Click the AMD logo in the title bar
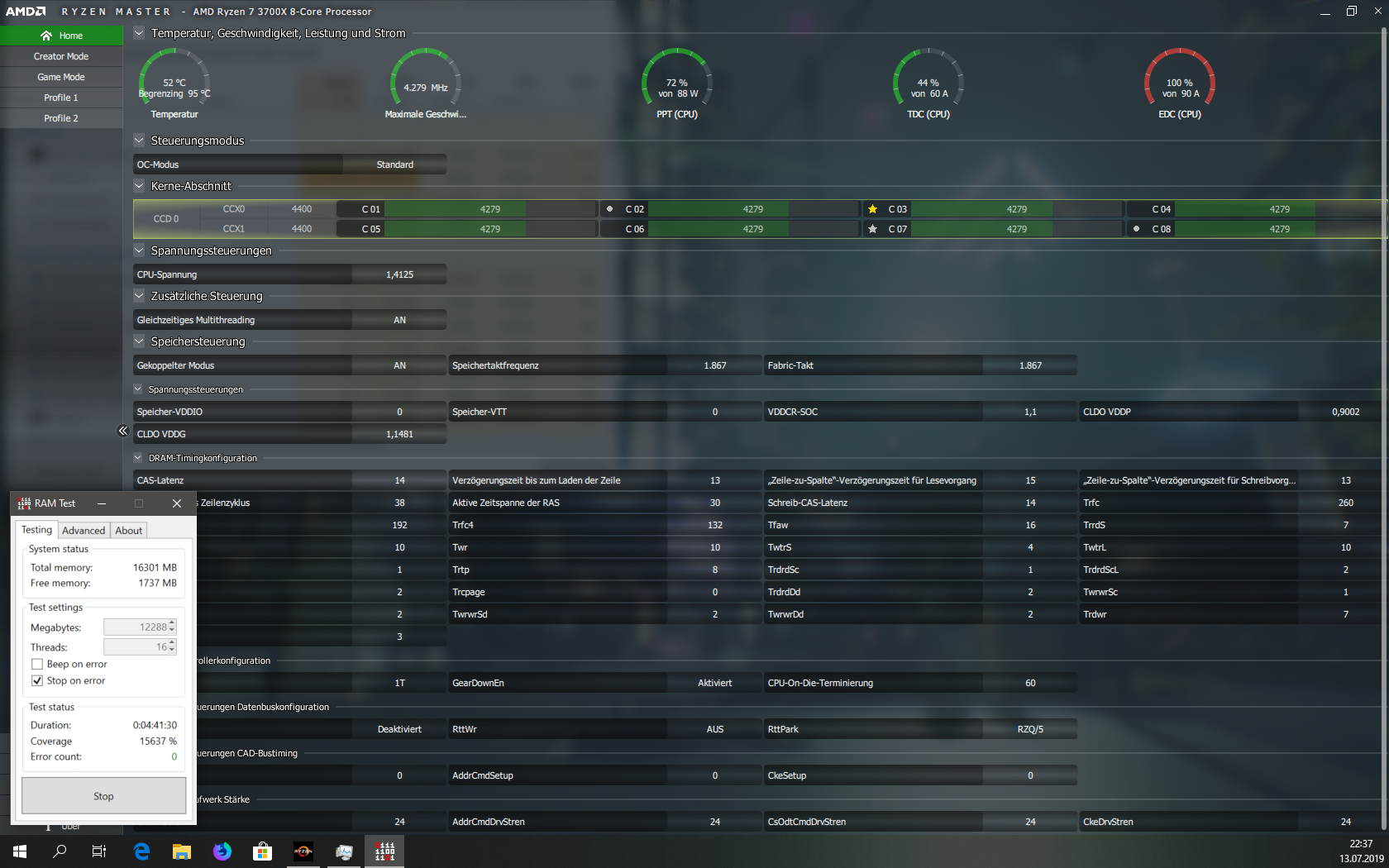The height and width of the screenshot is (868, 1389). tap(26, 12)
